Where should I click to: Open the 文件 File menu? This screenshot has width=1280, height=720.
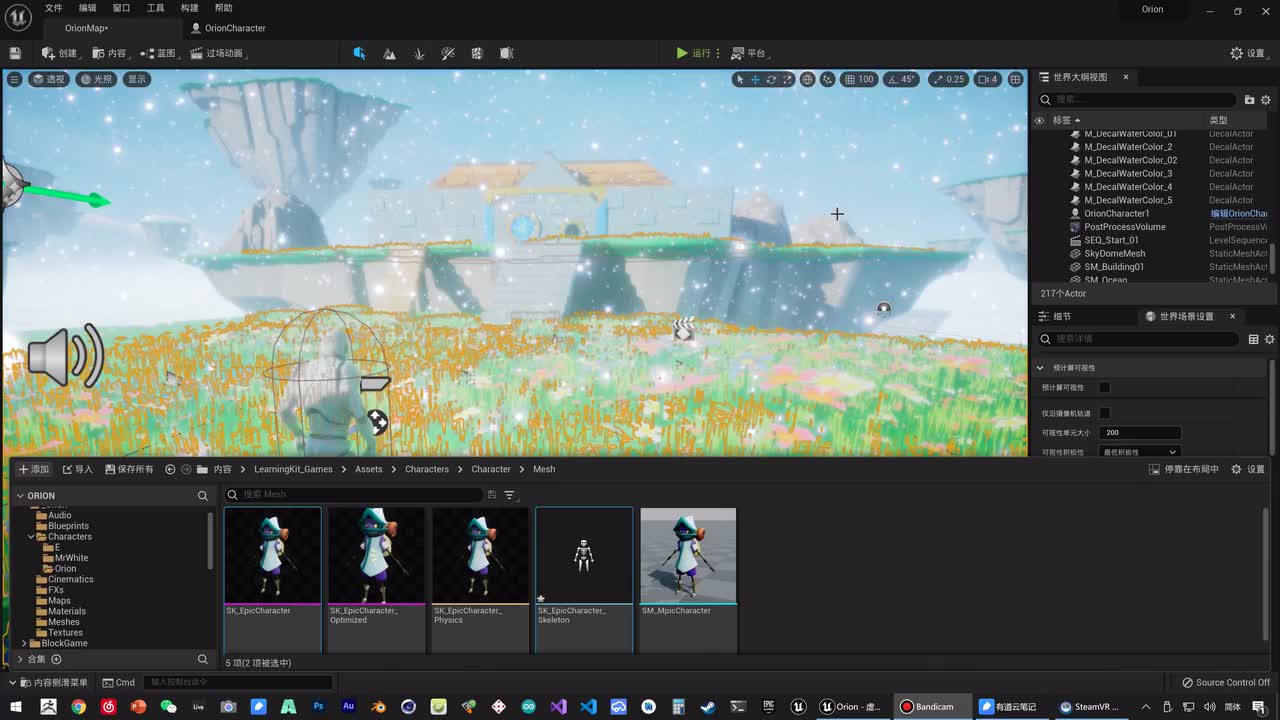[x=53, y=8]
